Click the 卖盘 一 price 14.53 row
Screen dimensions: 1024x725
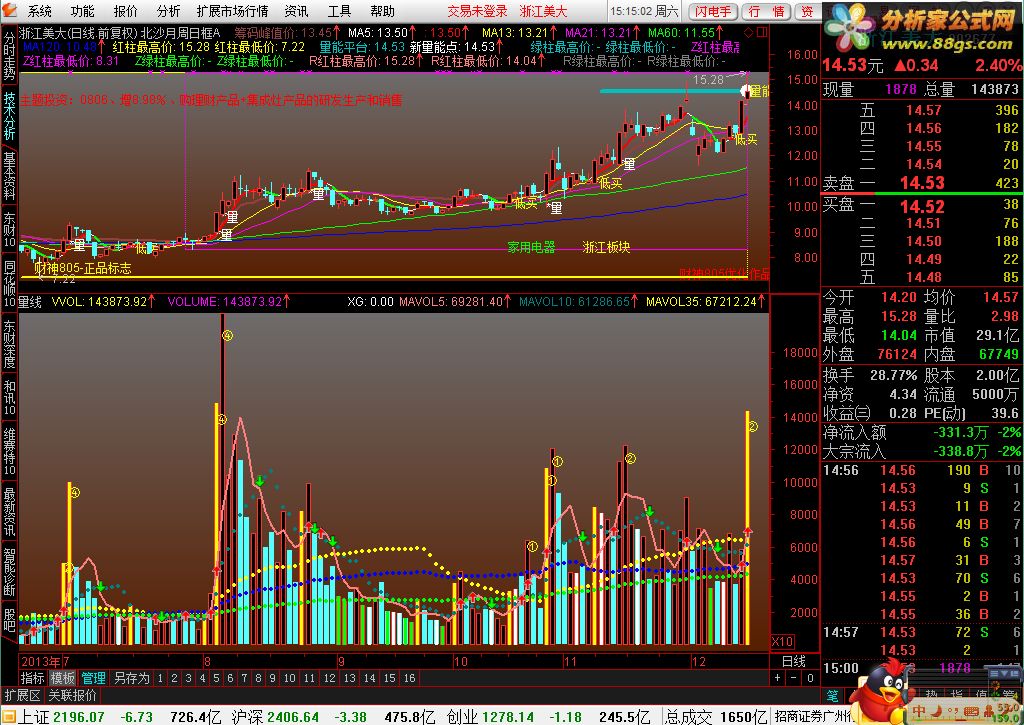click(921, 183)
